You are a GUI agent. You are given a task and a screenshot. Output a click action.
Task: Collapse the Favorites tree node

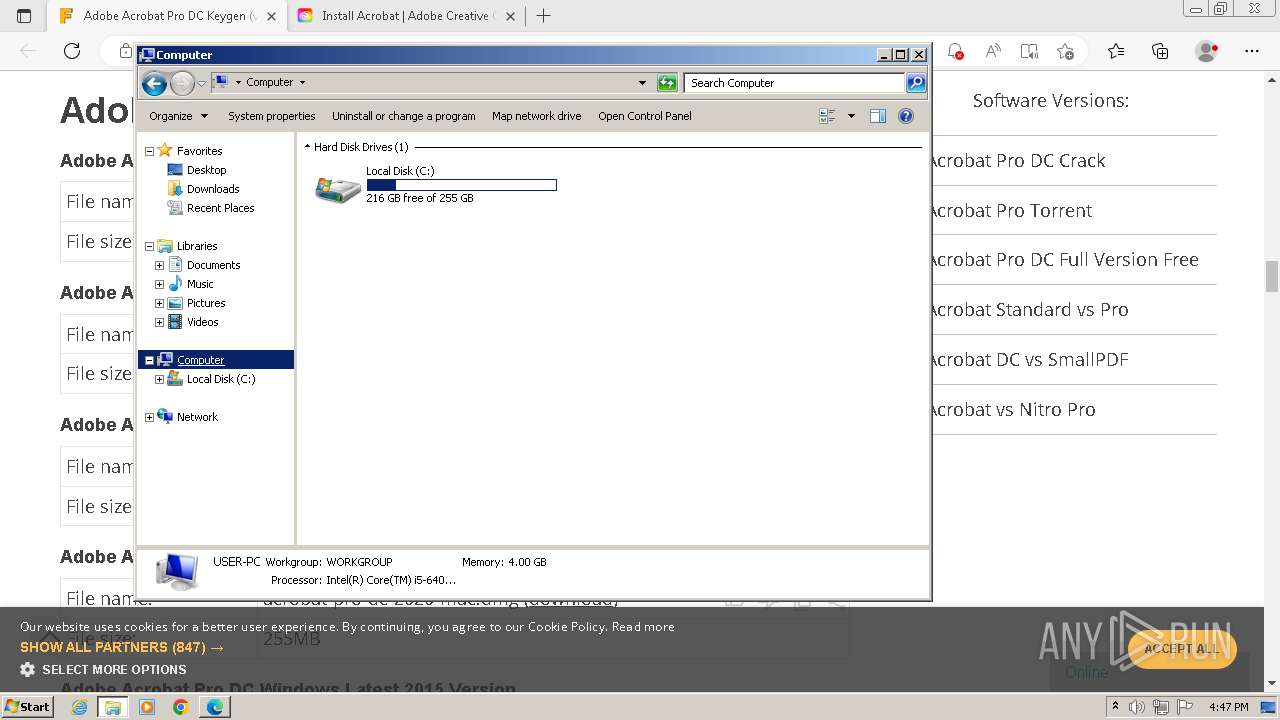click(x=150, y=151)
